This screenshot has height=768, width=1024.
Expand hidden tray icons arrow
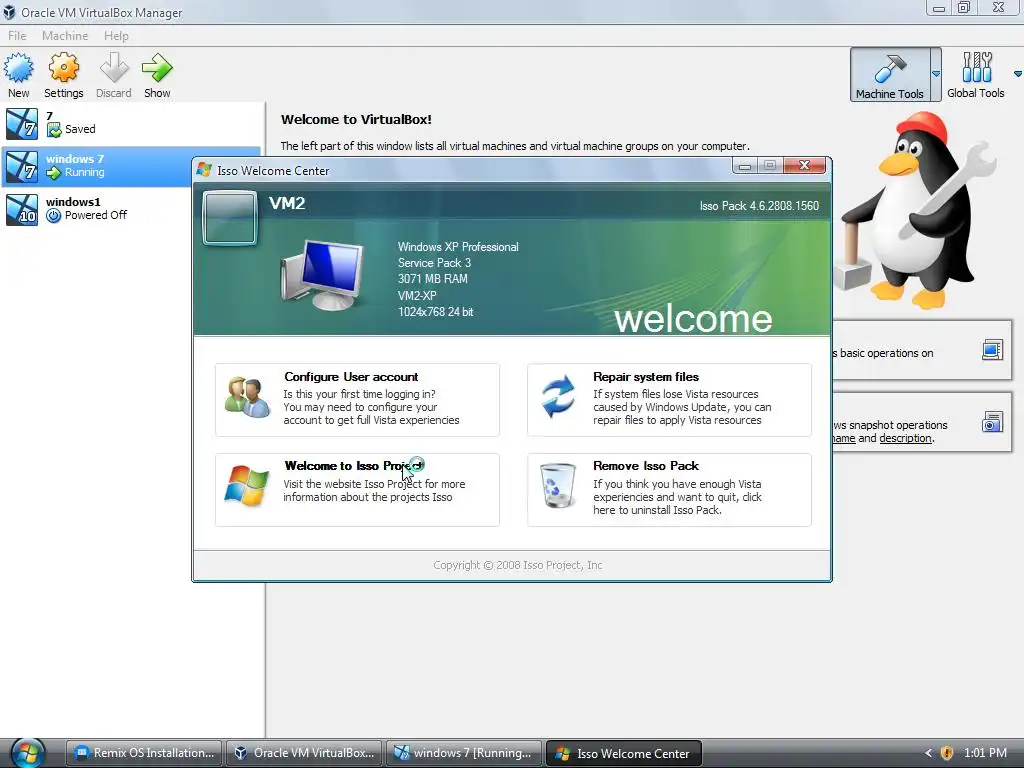pos(928,753)
